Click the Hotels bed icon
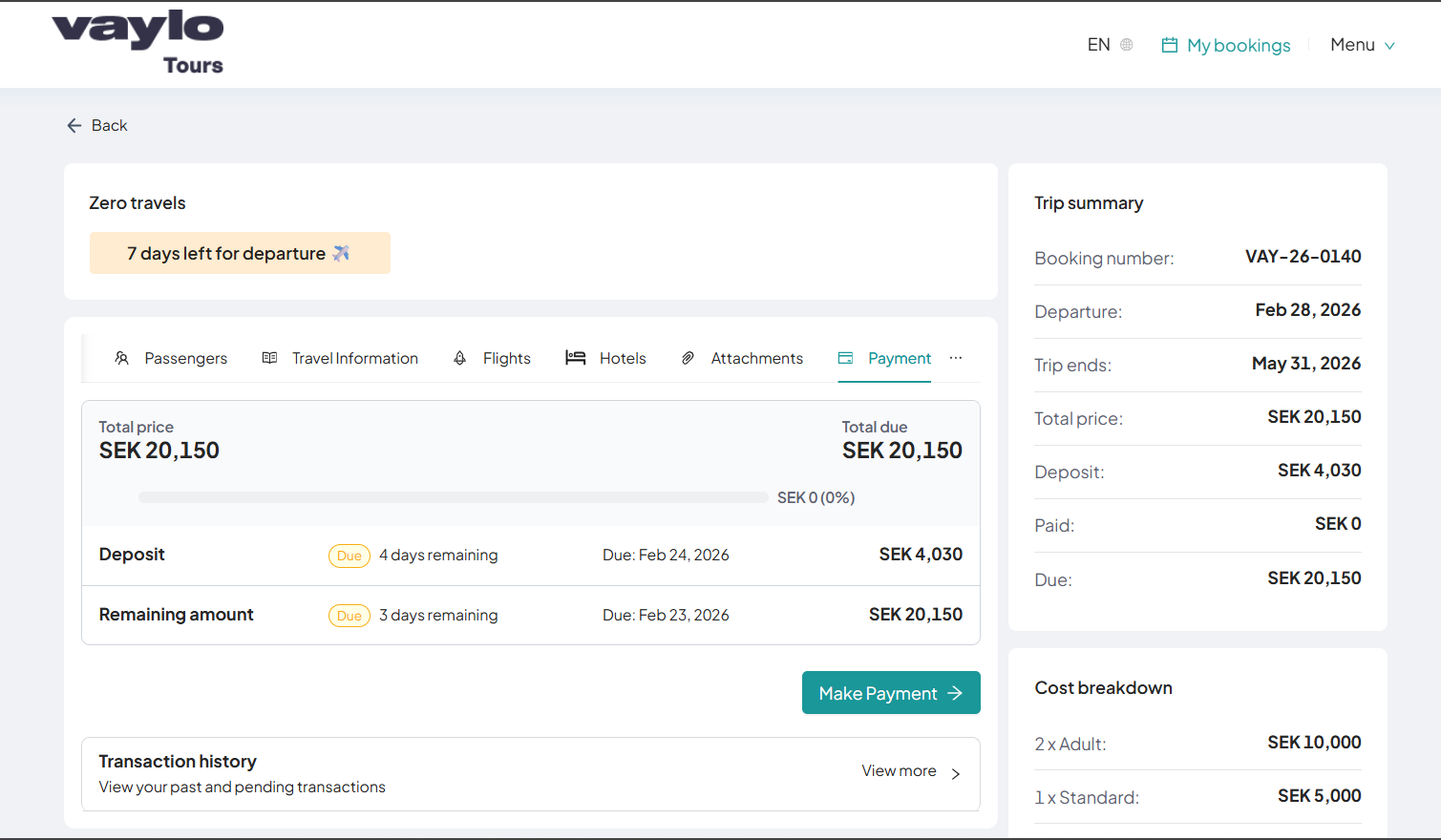 tap(576, 357)
